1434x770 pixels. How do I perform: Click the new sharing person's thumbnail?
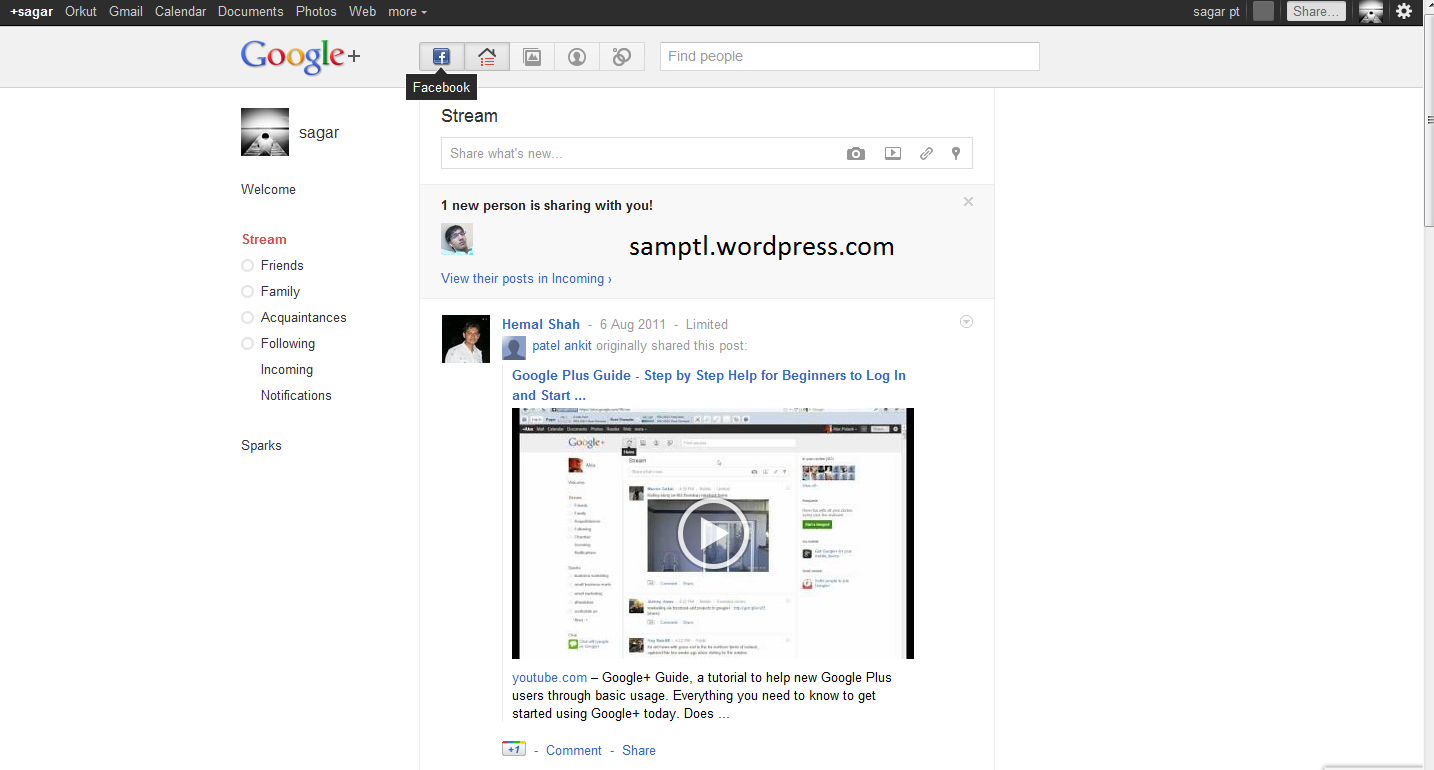(457, 239)
